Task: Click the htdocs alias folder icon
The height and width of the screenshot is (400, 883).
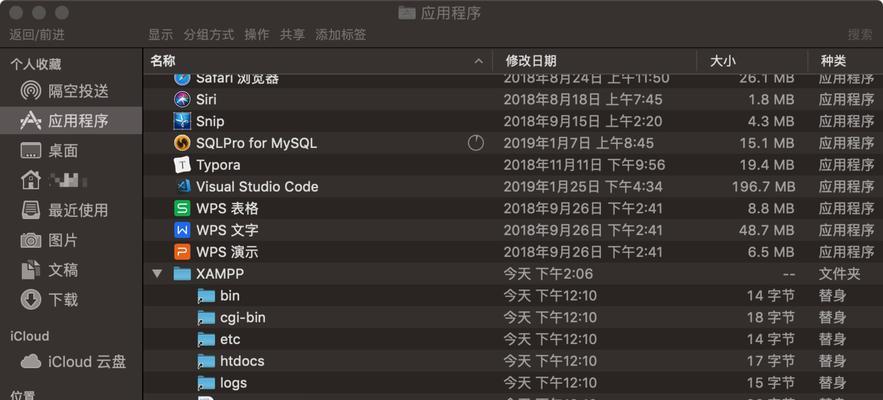Action: click(207, 361)
